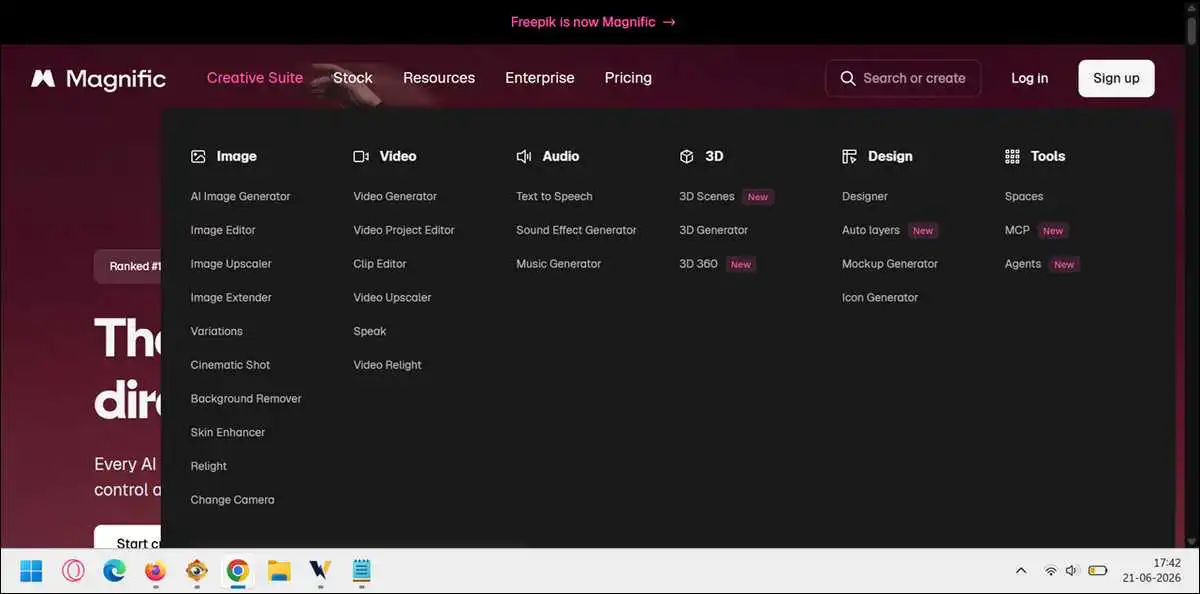This screenshot has width=1200, height=594.
Task: Open Sound Effect Generator
Action: point(576,230)
